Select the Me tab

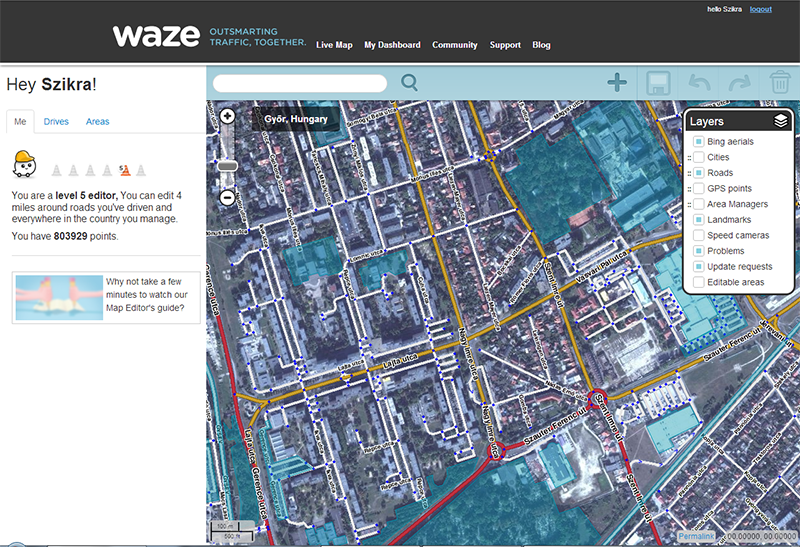point(20,121)
